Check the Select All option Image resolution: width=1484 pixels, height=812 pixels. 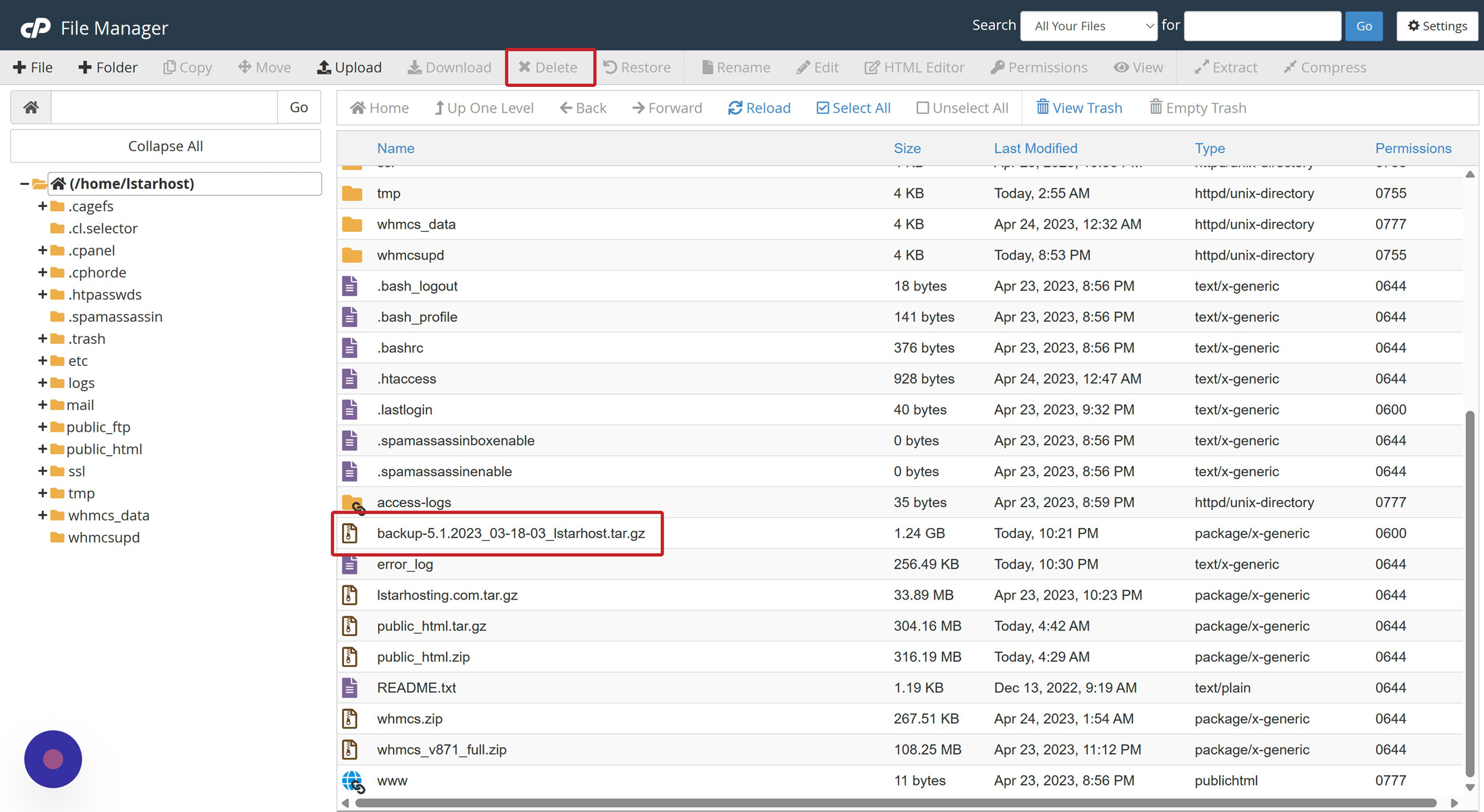click(822, 108)
